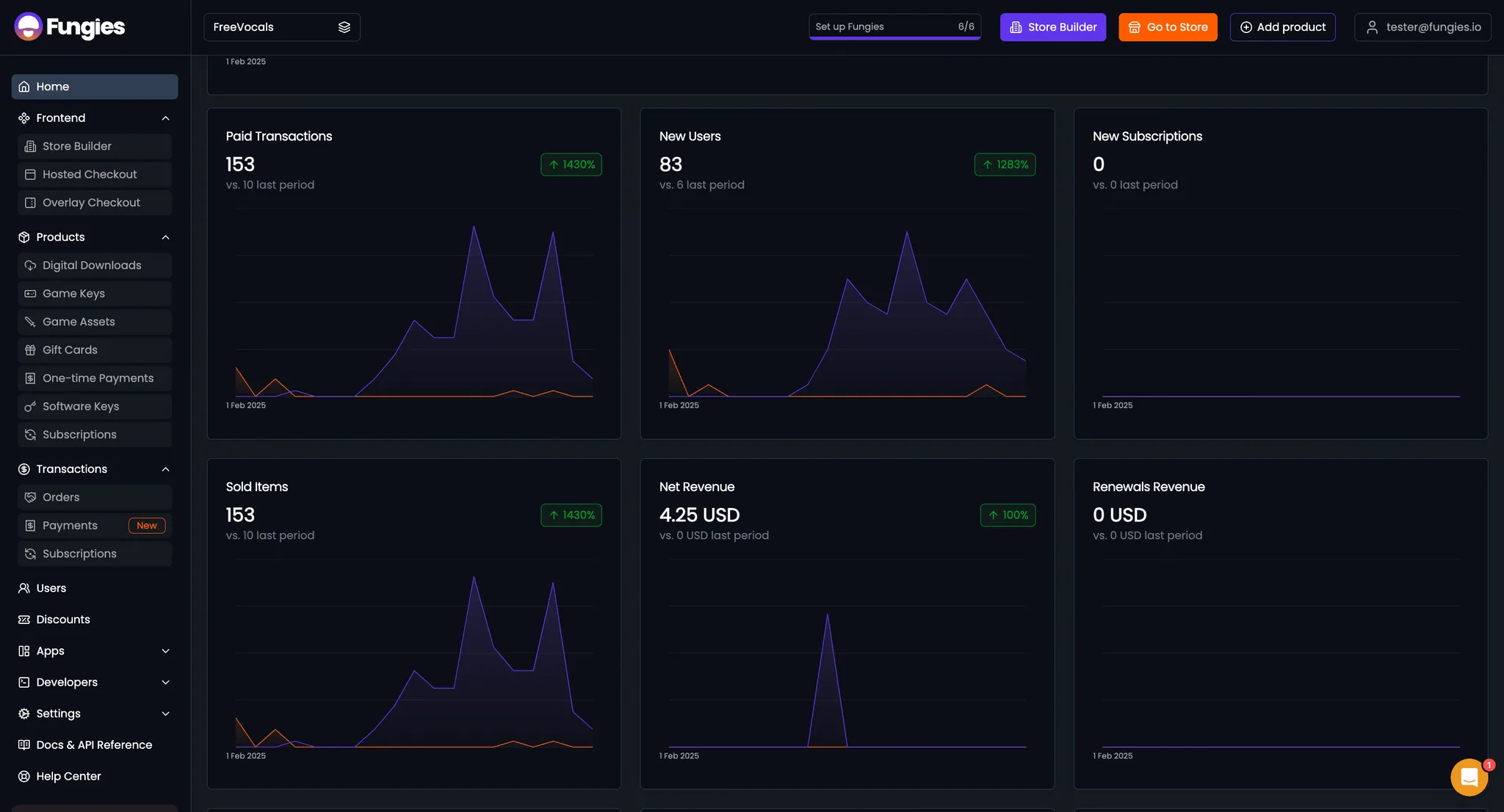Click the Overlay Checkout icon
1504x812 pixels.
tap(30, 203)
